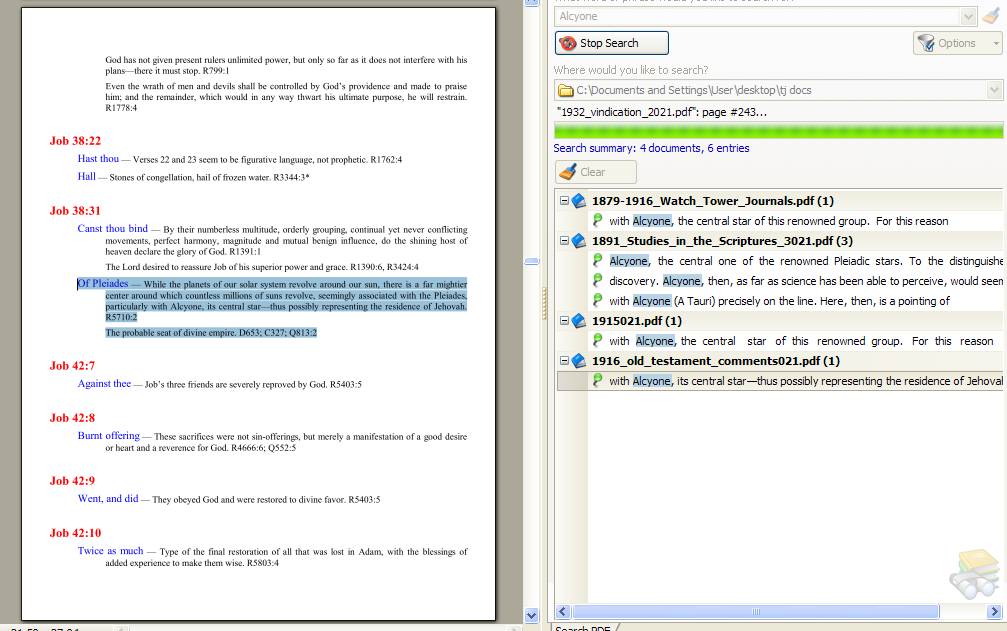This screenshot has height=631, width=1007.
Task: Click the line 'The probable seat of divine empire'
Action: (211, 333)
